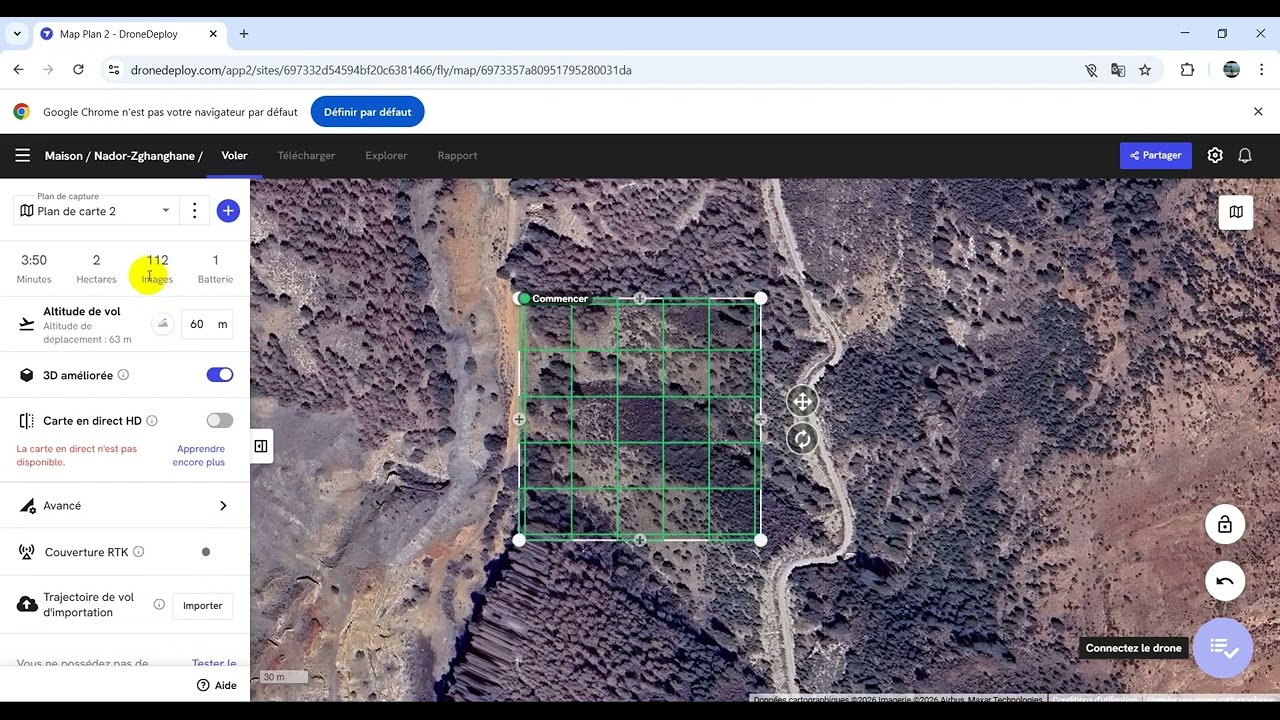The height and width of the screenshot is (720, 1280).
Task: Click Définir par défaut button
Action: (367, 112)
